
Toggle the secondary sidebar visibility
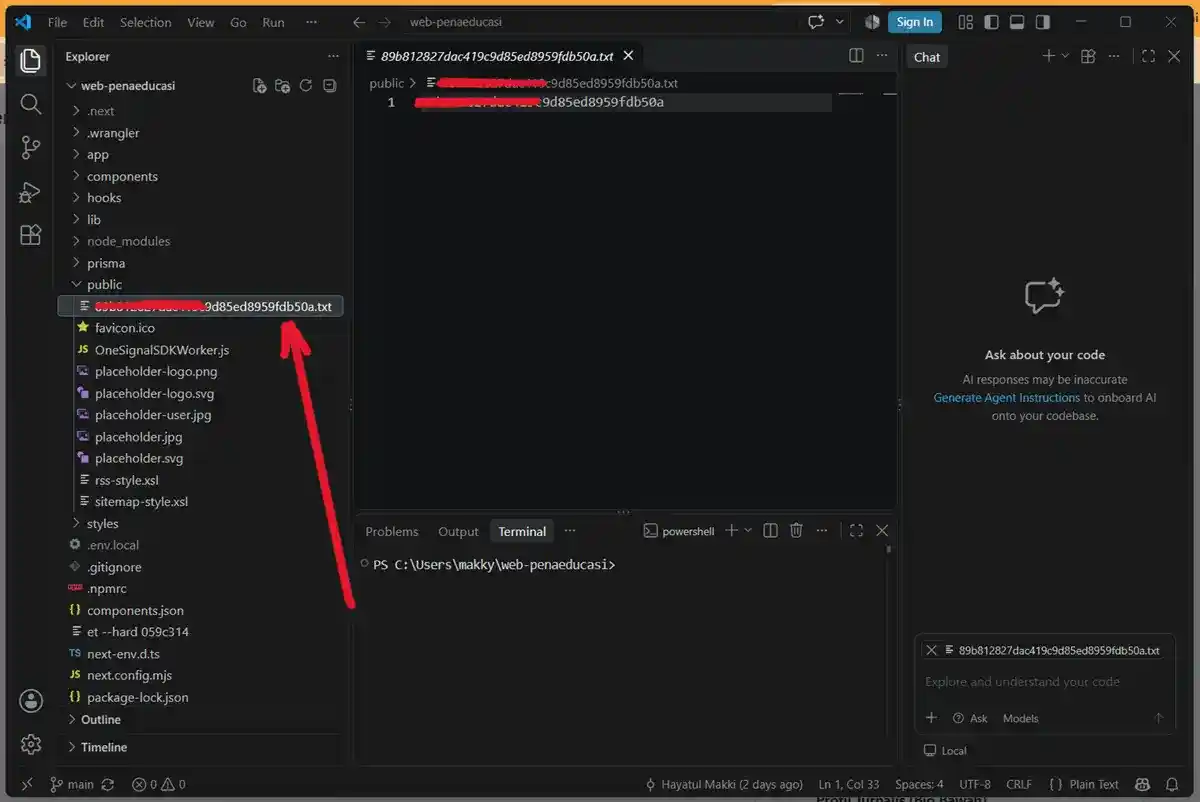[x=1043, y=22]
